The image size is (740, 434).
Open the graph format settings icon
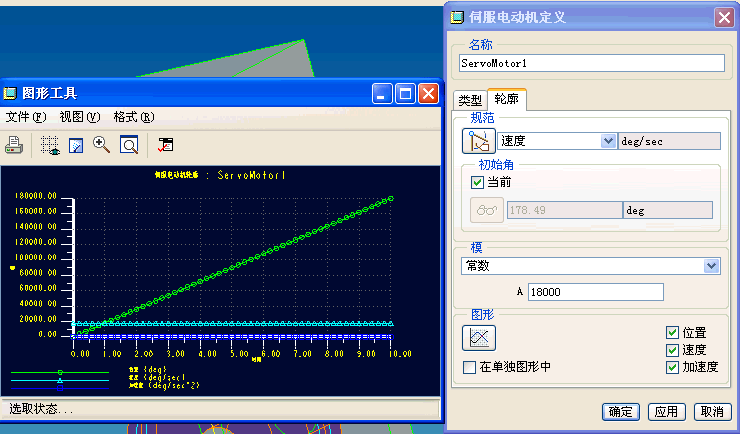click(166, 145)
